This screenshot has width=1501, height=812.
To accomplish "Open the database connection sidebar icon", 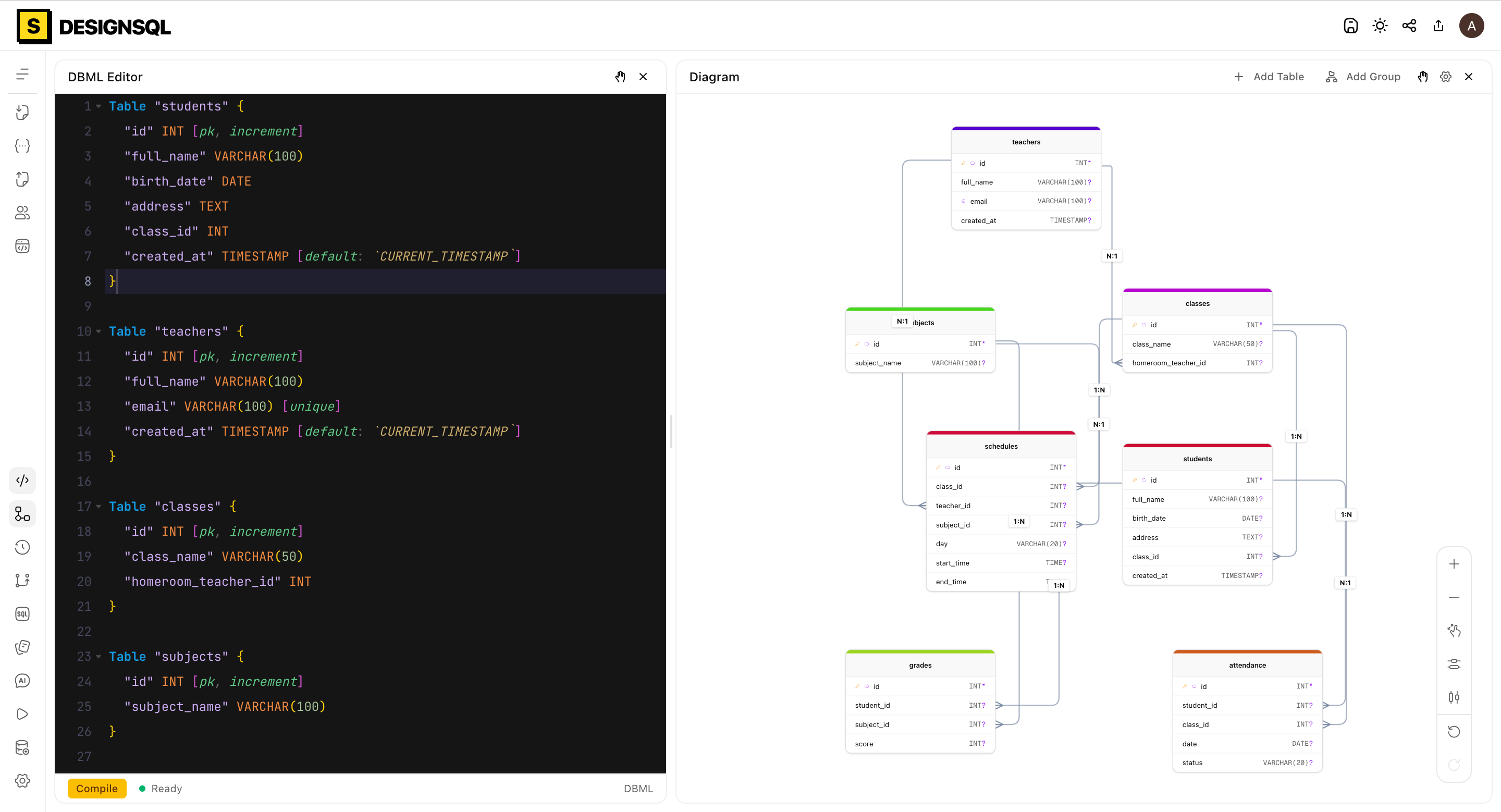I will point(22,747).
